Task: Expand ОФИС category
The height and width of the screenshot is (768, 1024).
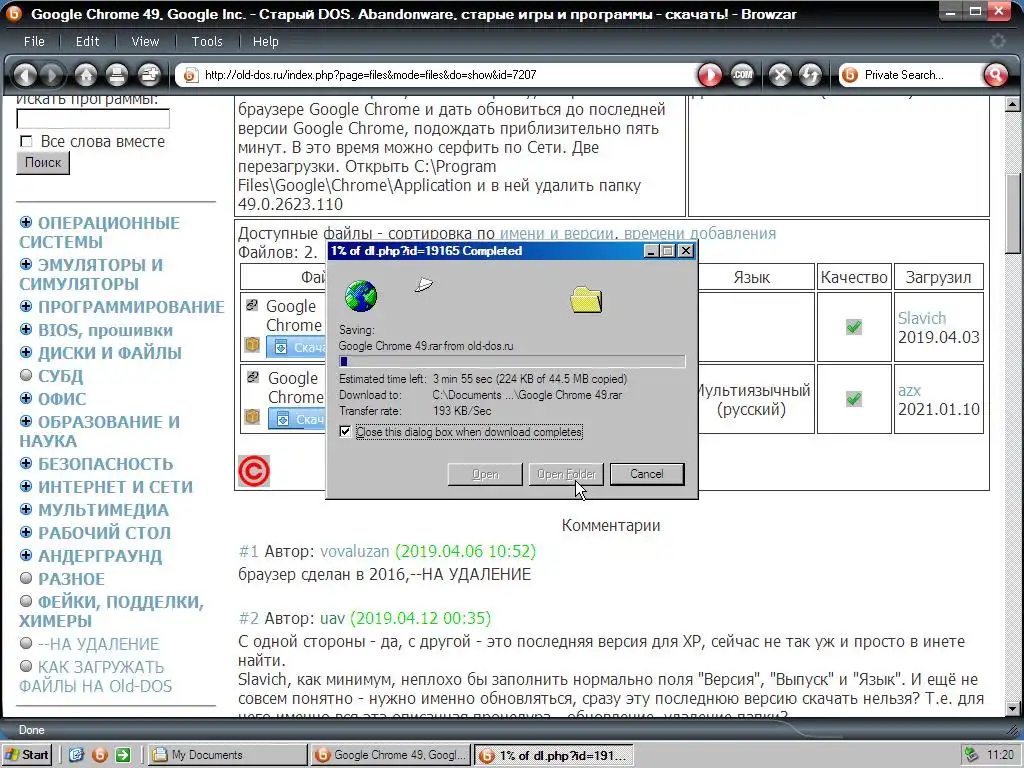Action: [25, 398]
